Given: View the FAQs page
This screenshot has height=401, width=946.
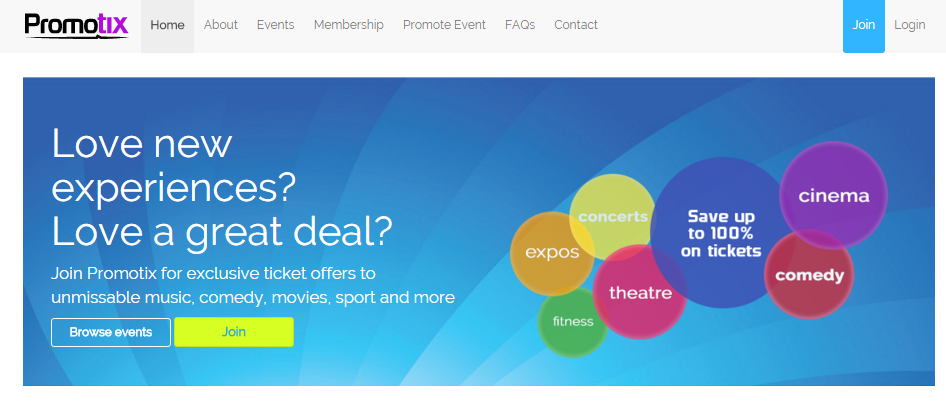Looking at the screenshot, I should click(x=520, y=25).
